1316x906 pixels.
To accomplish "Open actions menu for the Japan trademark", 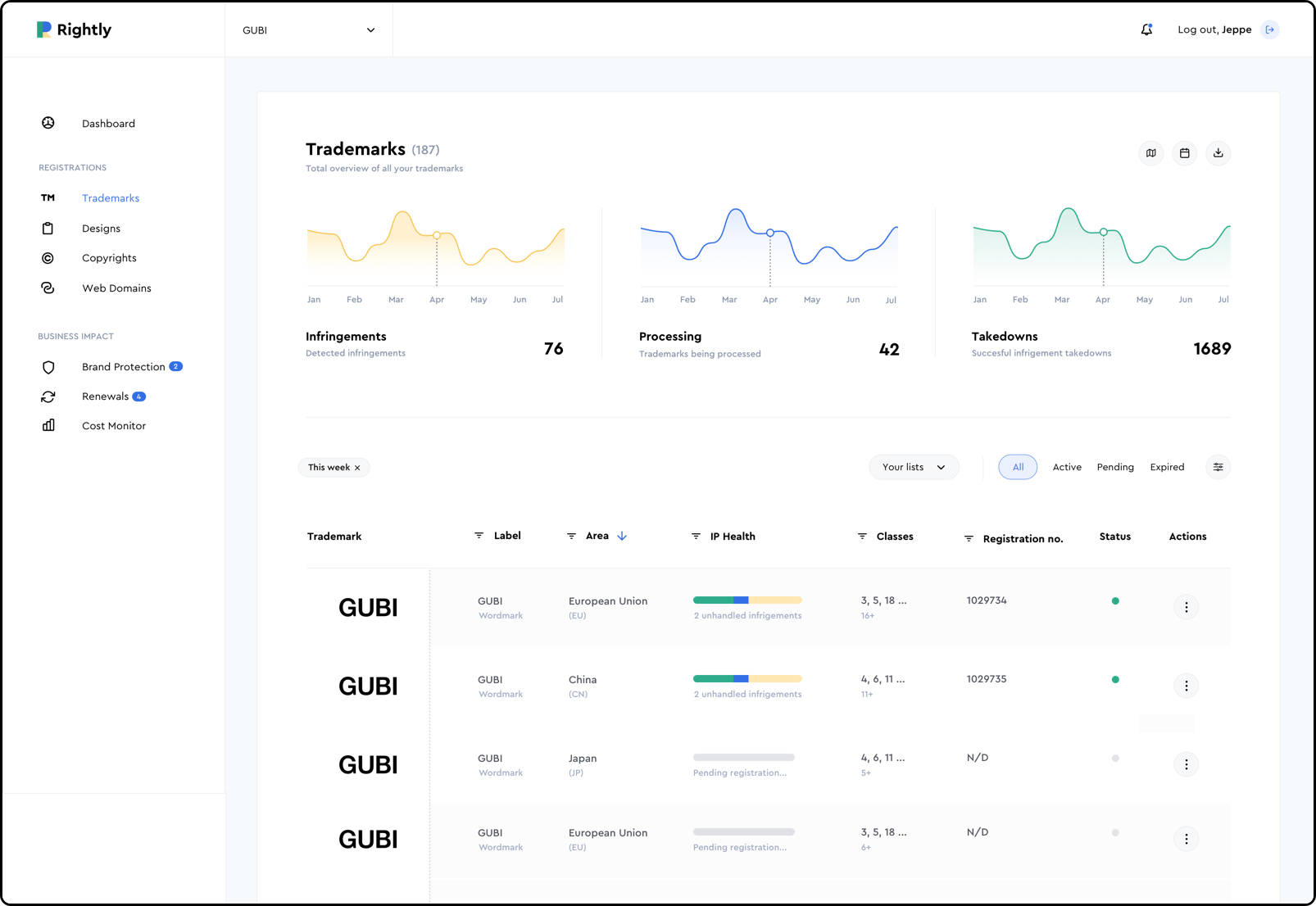I will tap(1187, 764).
